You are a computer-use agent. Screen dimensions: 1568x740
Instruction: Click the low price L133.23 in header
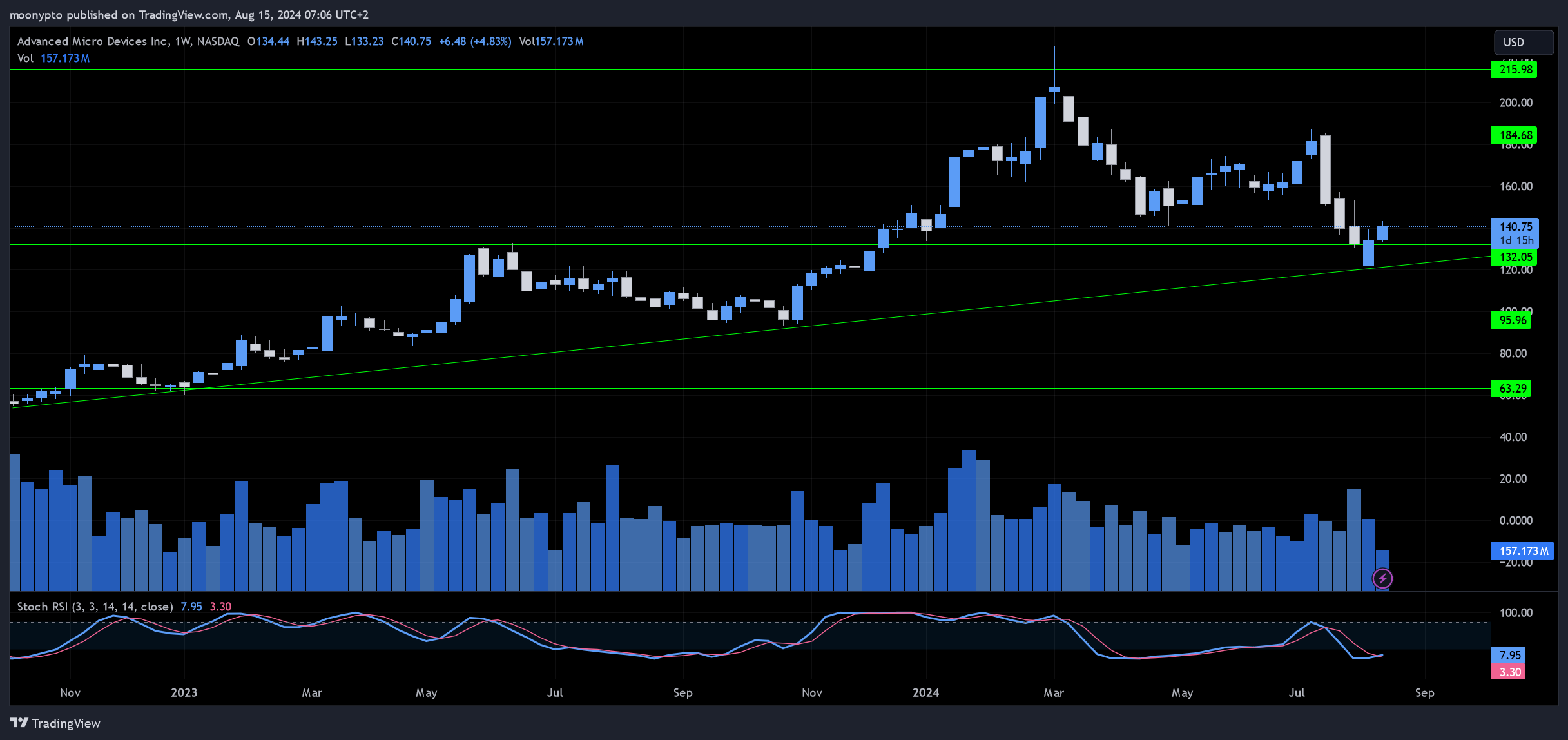click(364, 41)
